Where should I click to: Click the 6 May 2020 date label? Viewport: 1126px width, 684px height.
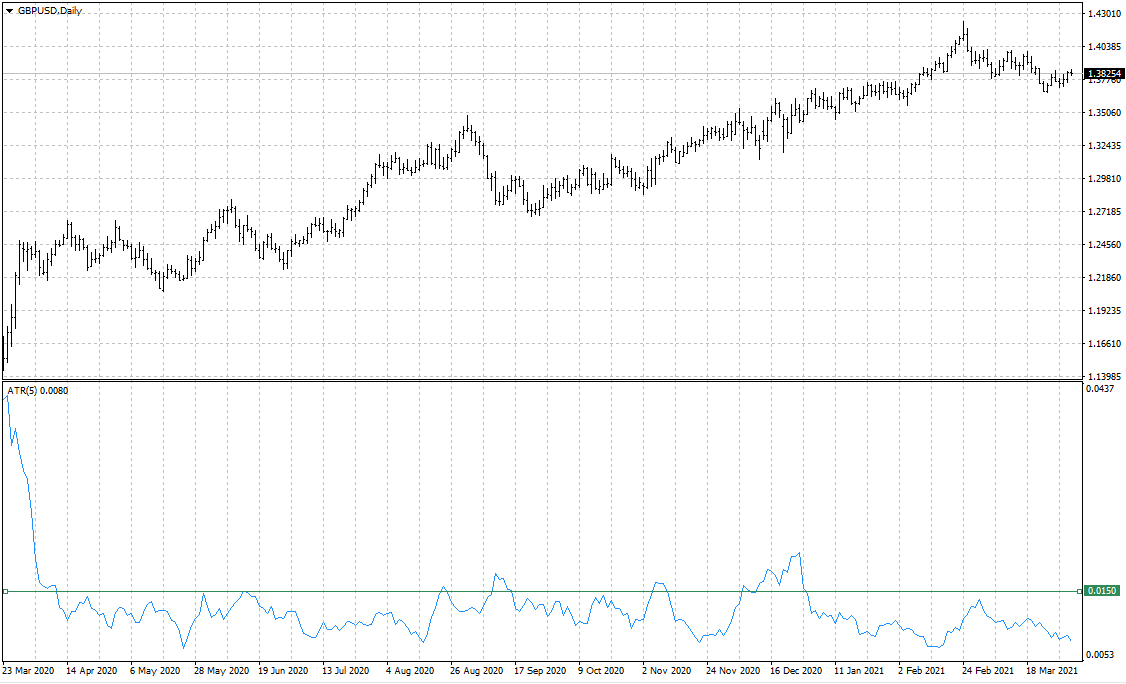[155, 670]
